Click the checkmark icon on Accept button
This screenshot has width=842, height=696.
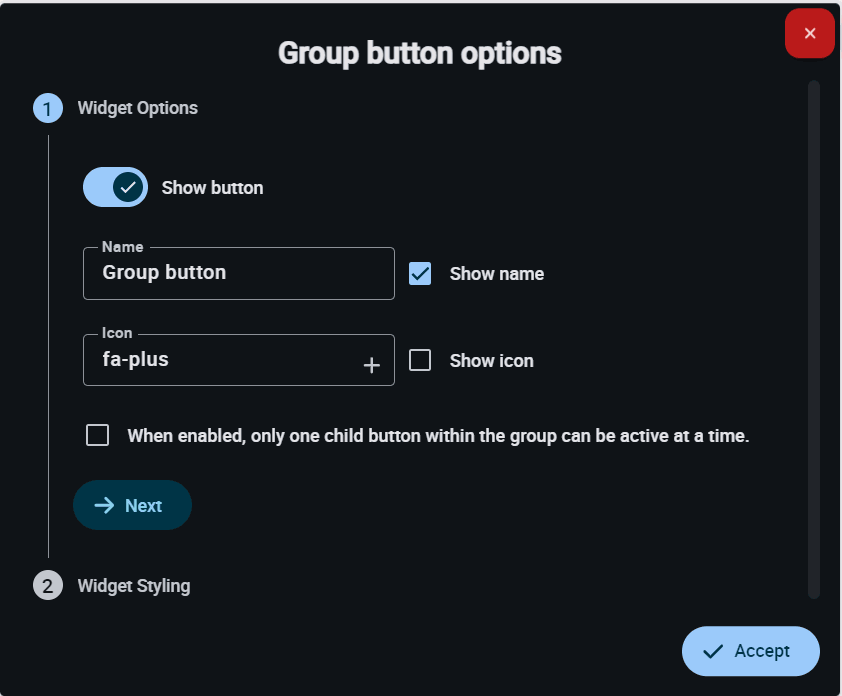pos(713,652)
